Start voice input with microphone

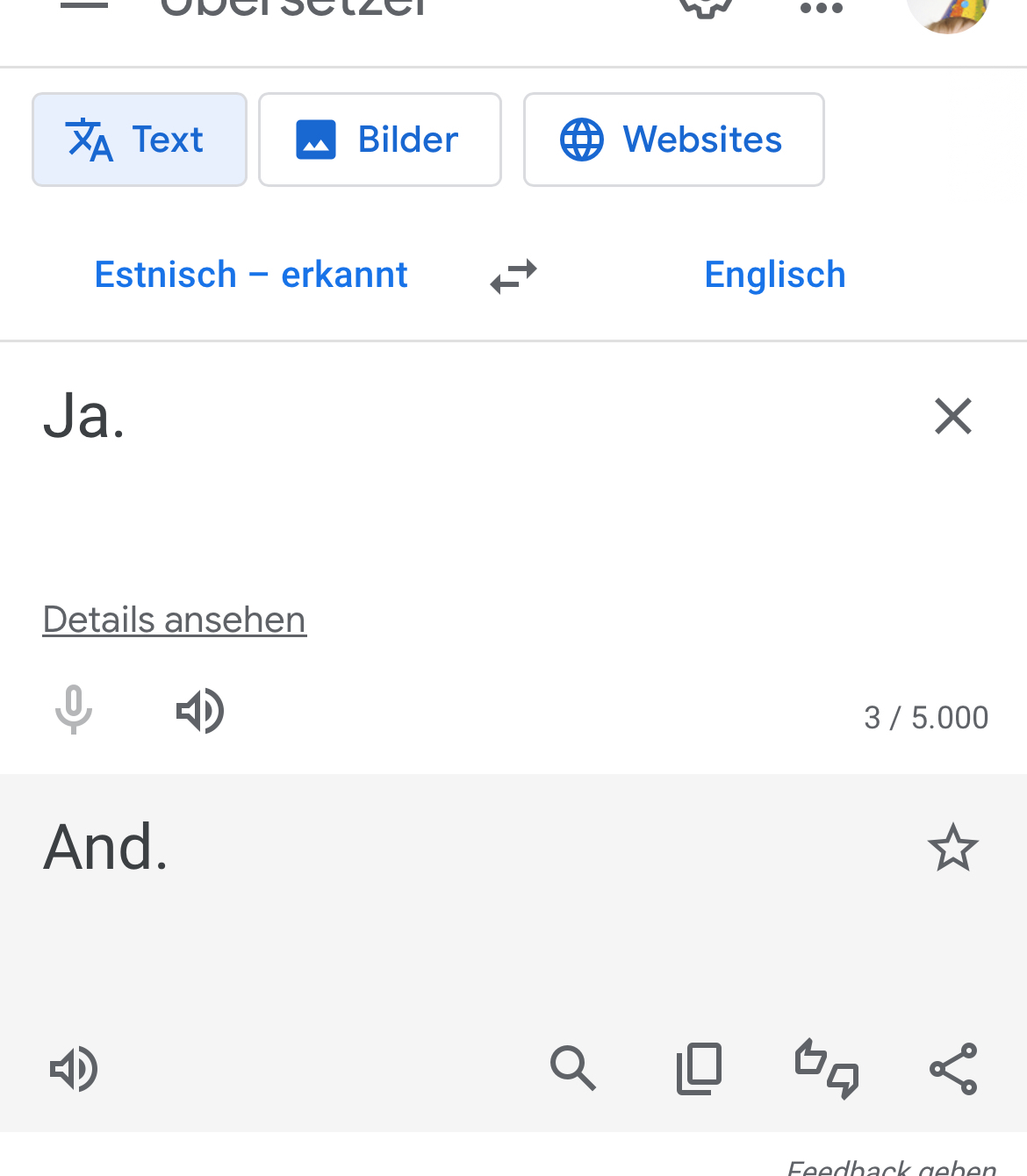click(x=74, y=710)
